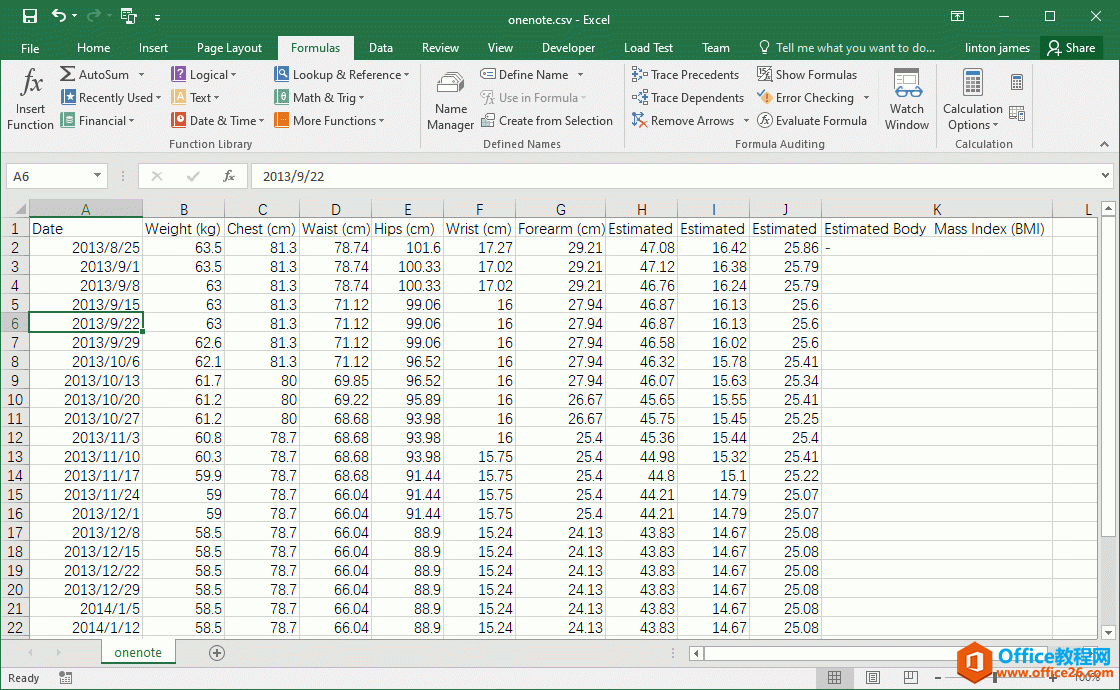Image resolution: width=1120 pixels, height=690 pixels.
Task: Open the File menu
Action: [x=30, y=48]
